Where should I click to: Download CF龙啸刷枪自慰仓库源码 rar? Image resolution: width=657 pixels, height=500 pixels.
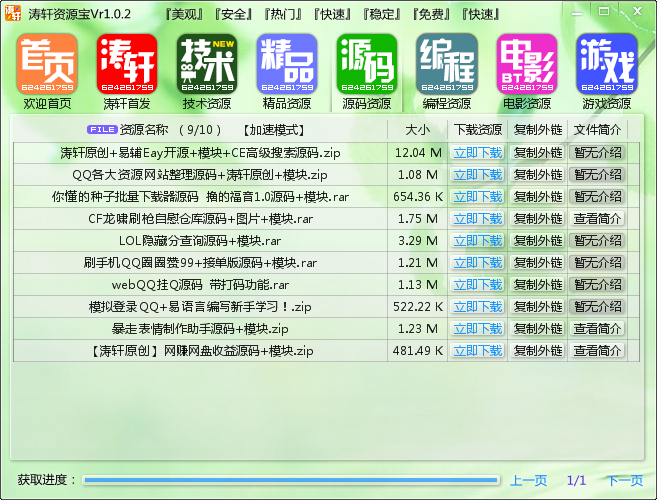(478, 219)
